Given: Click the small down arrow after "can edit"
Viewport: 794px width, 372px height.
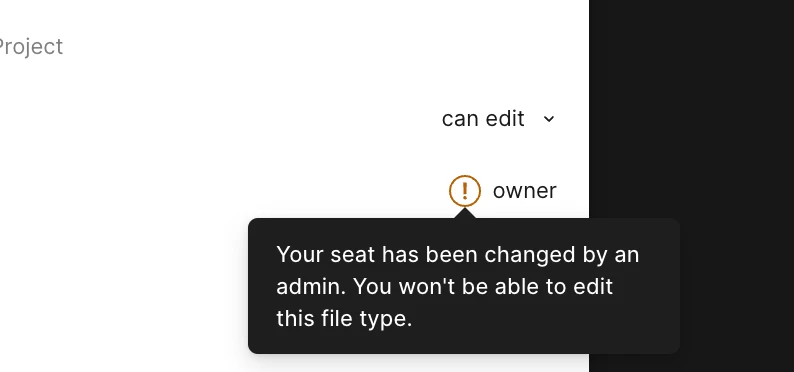Looking at the screenshot, I should click(x=549, y=119).
